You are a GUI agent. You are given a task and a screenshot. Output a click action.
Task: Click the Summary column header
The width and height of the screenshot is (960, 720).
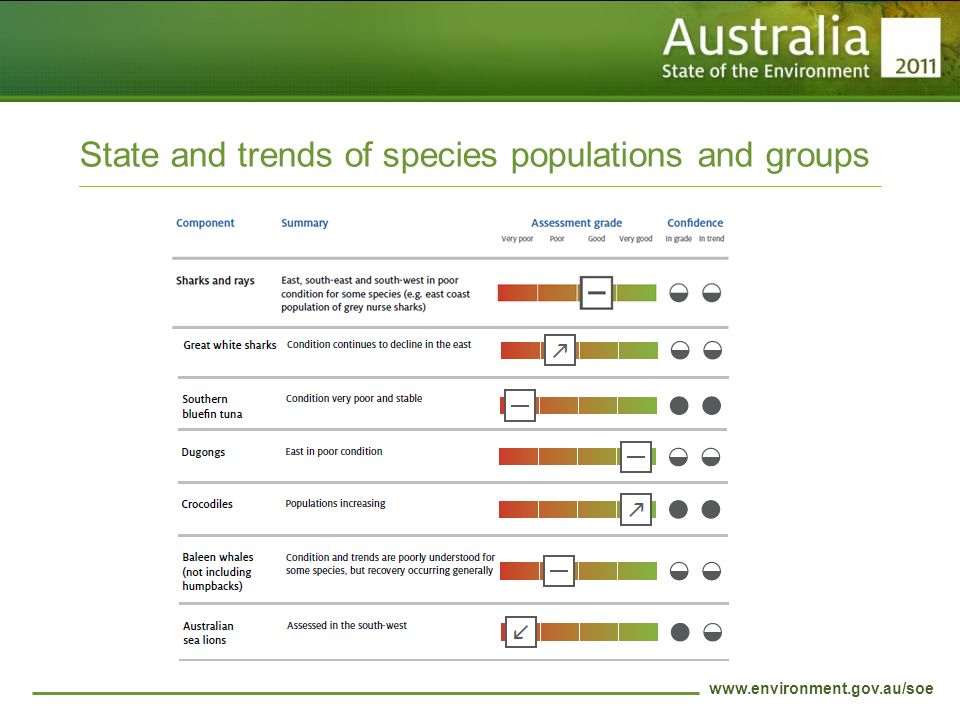pos(304,223)
